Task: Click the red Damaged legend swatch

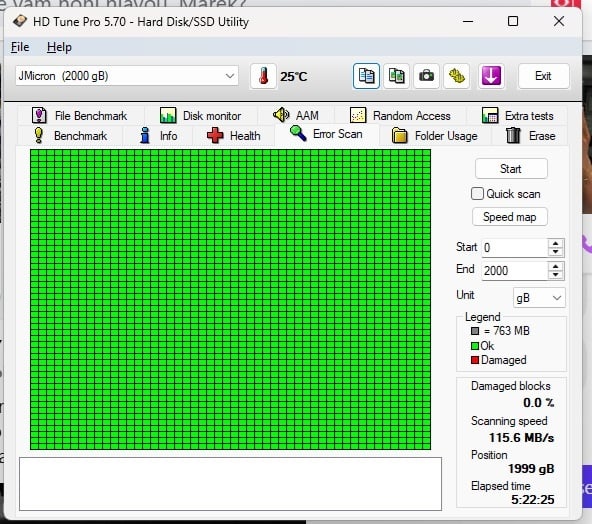Action: click(475, 360)
